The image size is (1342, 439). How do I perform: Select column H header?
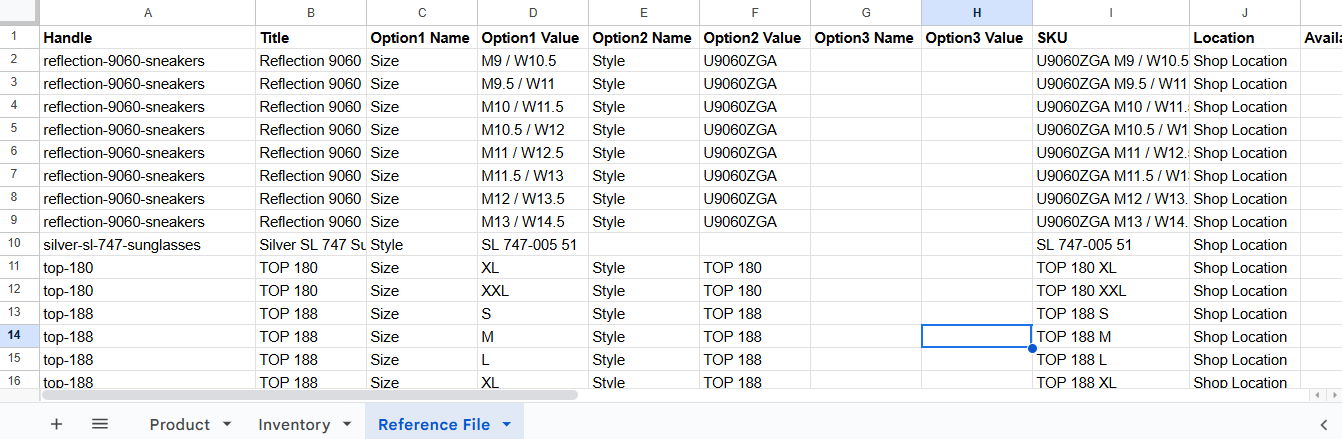point(977,12)
